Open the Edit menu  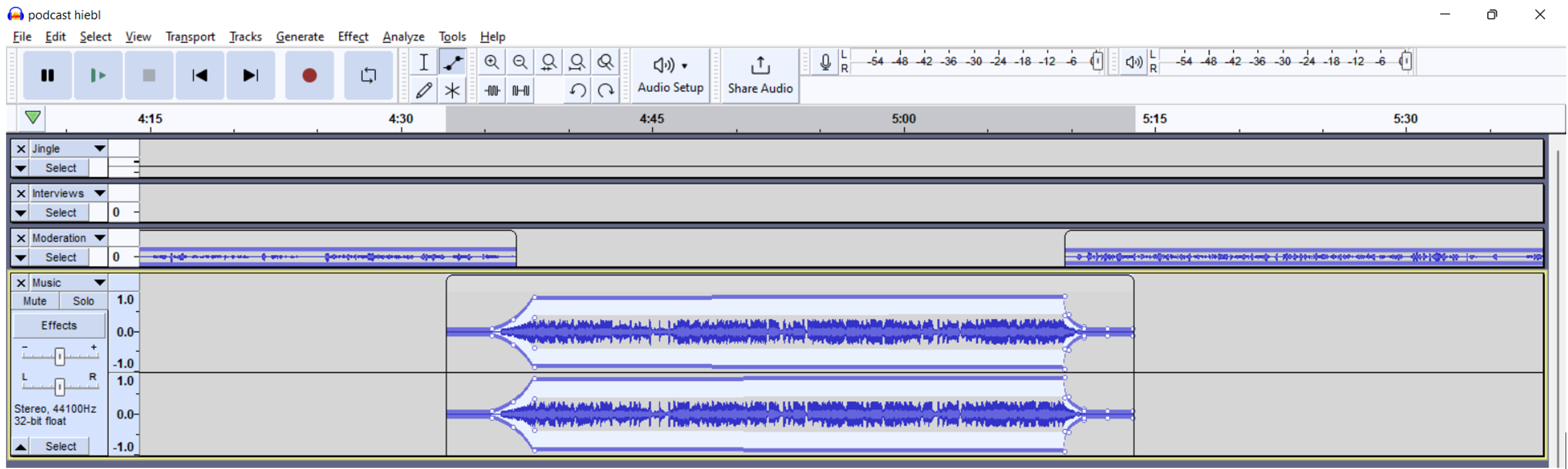pyautogui.click(x=55, y=37)
